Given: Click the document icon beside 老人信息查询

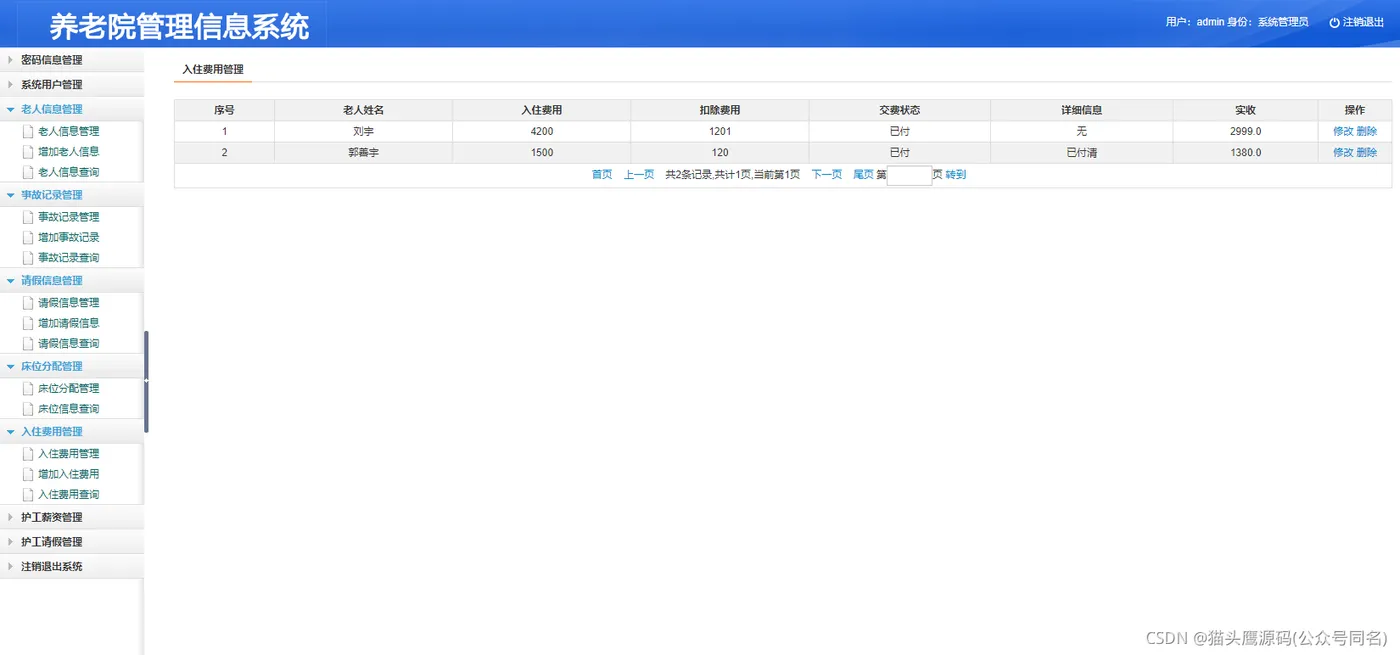Looking at the screenshot, I should point(28,172).
